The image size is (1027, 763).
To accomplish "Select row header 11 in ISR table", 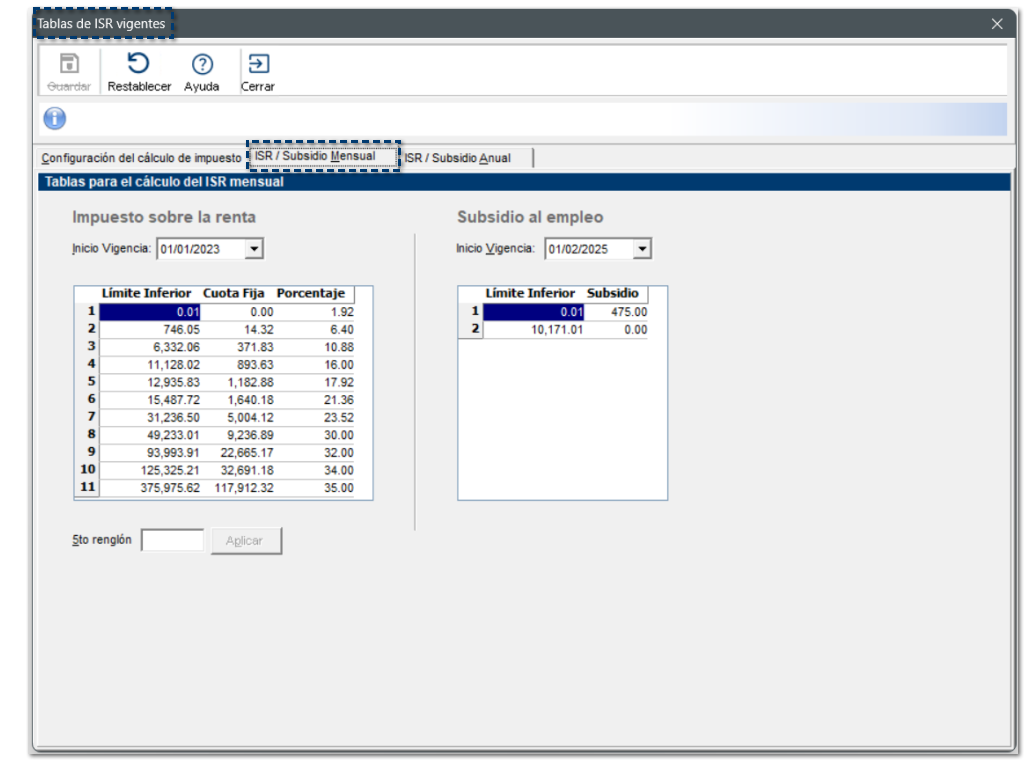I will 87,488.
